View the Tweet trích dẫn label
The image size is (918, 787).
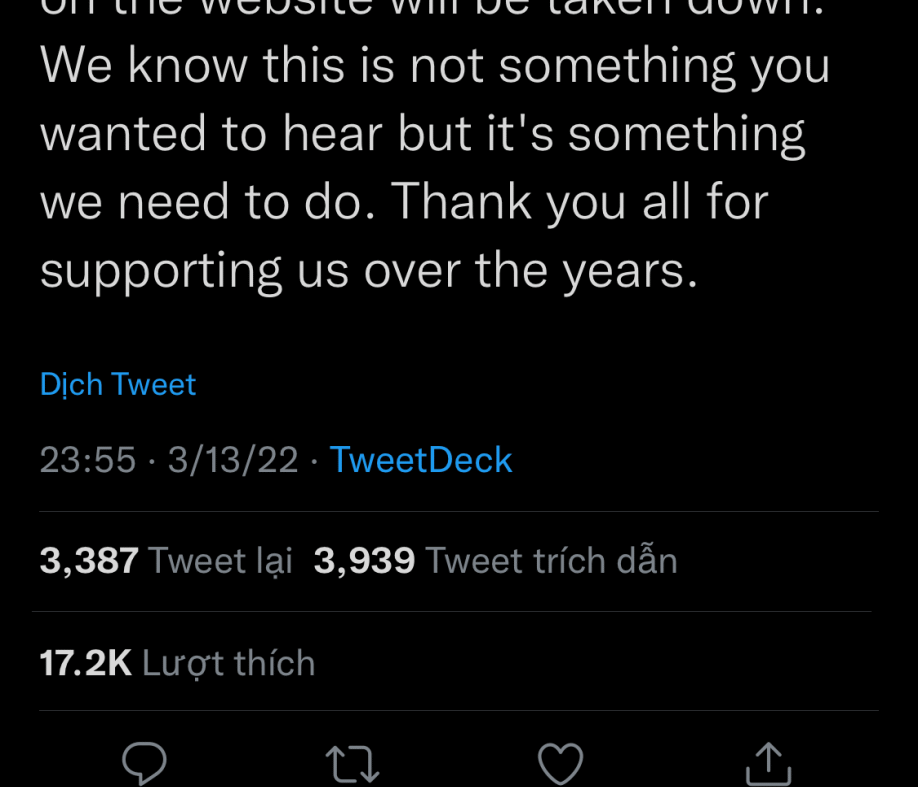pyautogui.click(x=551, y=561)
